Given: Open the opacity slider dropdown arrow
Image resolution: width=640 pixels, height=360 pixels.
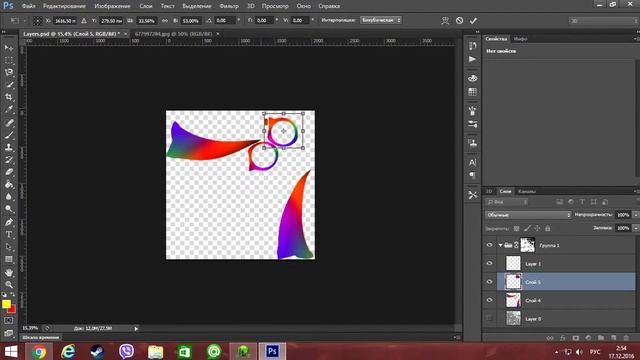Looking at the screenshot, I should [x=635, y=215].
